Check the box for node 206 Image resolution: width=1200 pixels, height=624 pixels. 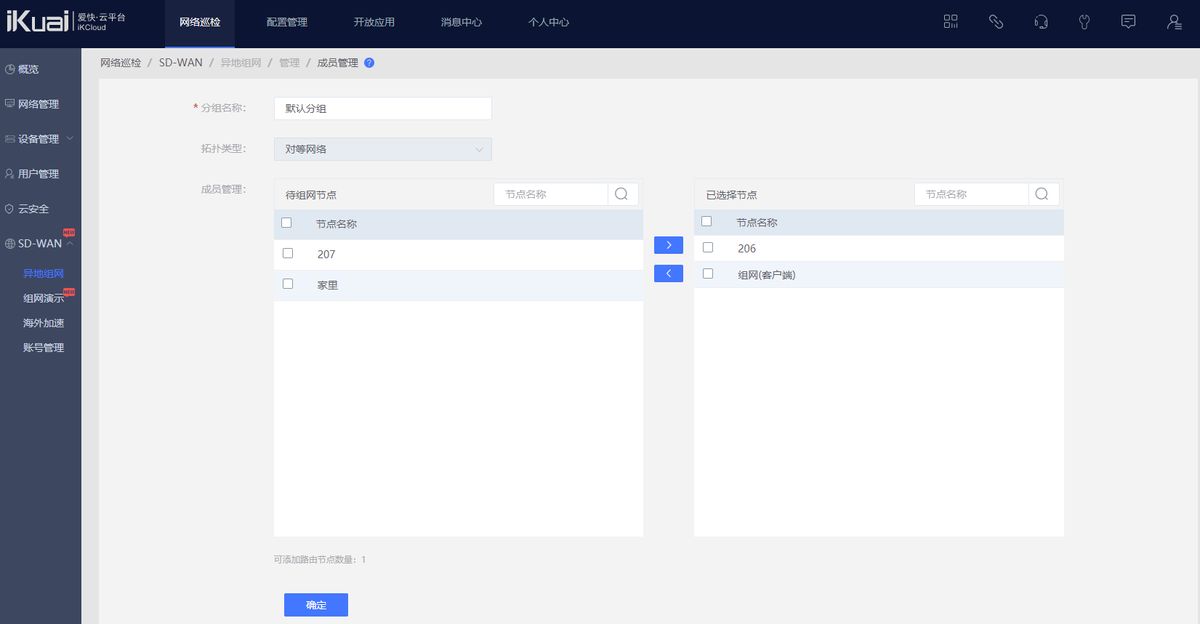(x=708, y=247)
